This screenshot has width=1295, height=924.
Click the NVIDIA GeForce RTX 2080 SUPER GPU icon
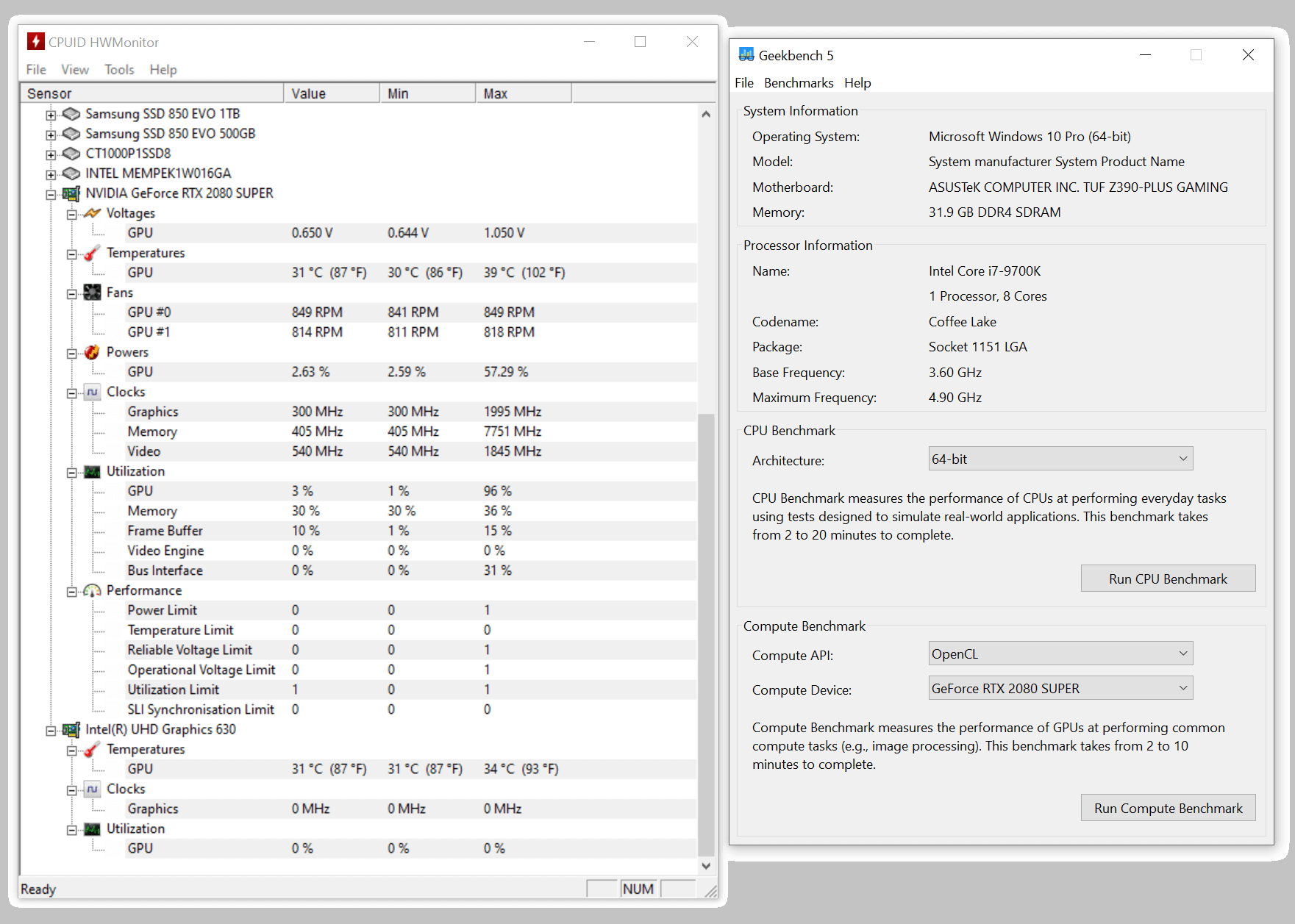coord(71,194)
